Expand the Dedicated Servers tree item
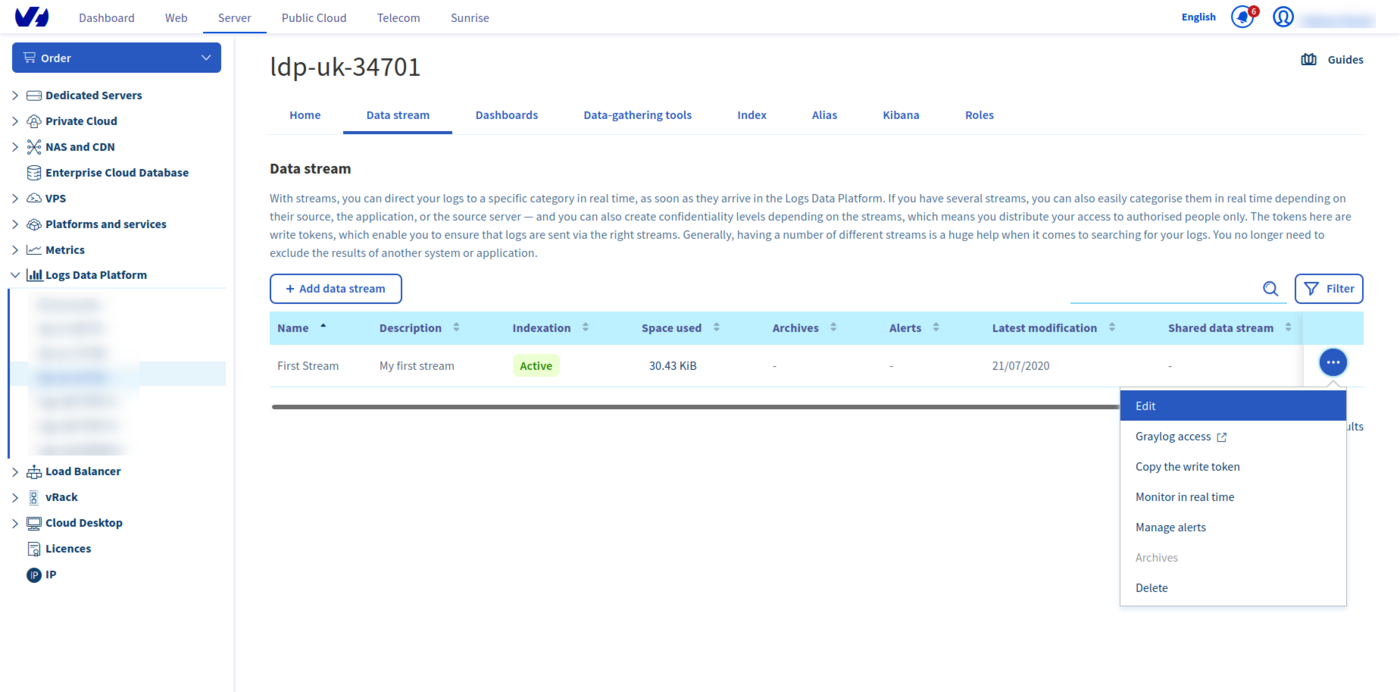This screenshot has width=1400, height=692. click(x=15, y=96)
